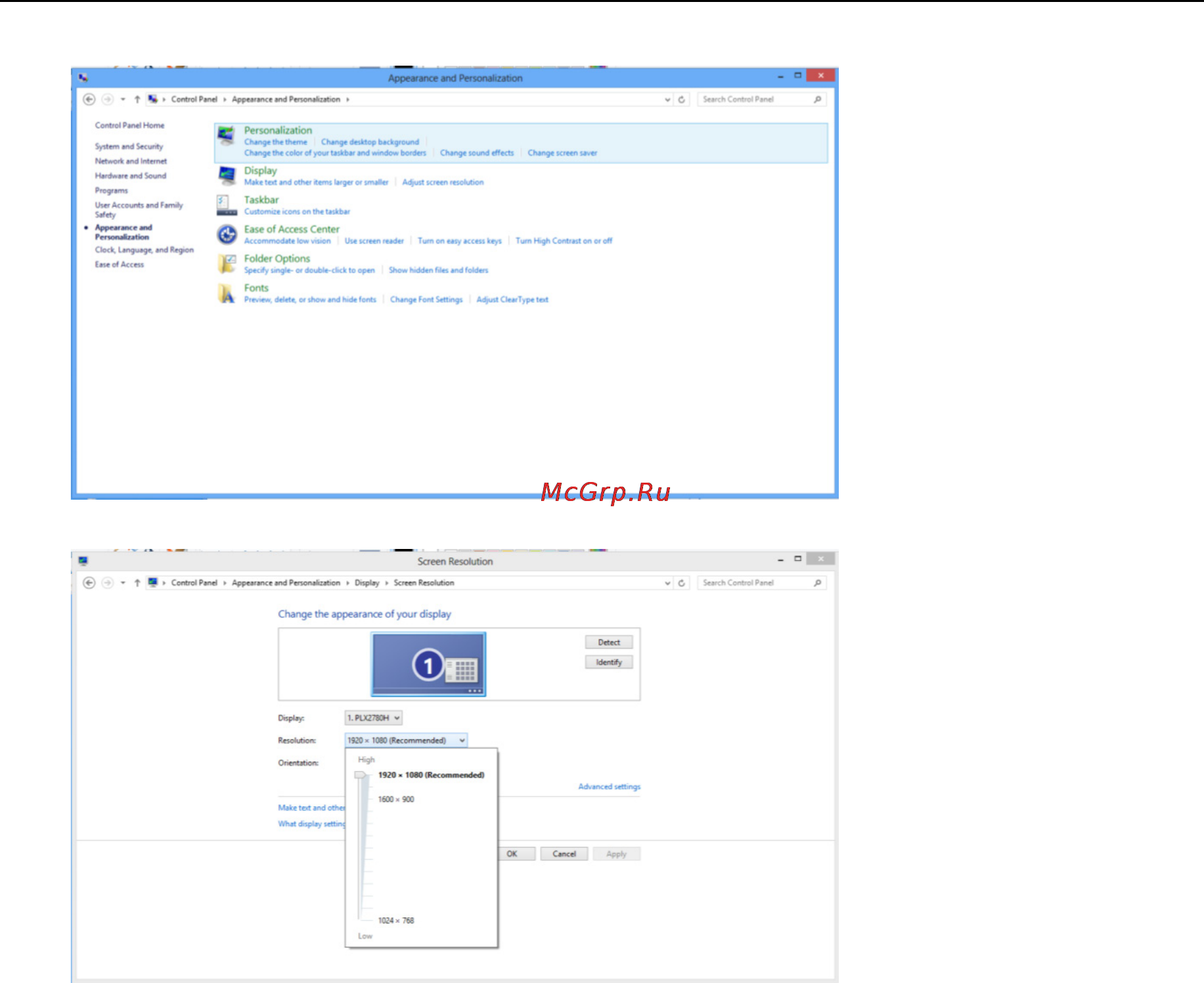Click the Ease of Access Center icon
This screenshot has width=1204, height=983.
click(227, 234)
